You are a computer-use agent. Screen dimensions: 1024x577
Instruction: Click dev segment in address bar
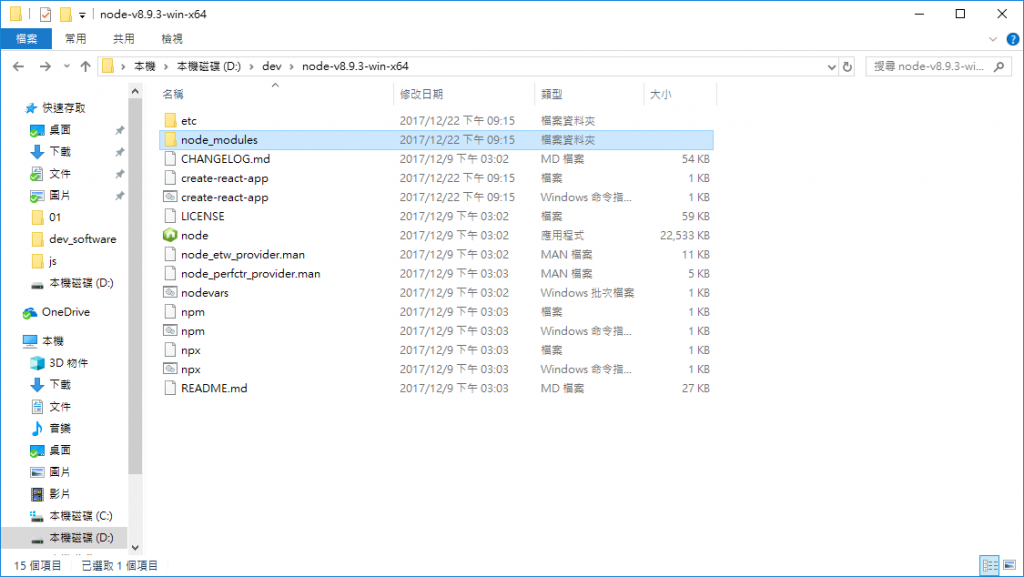click(272, 66)
